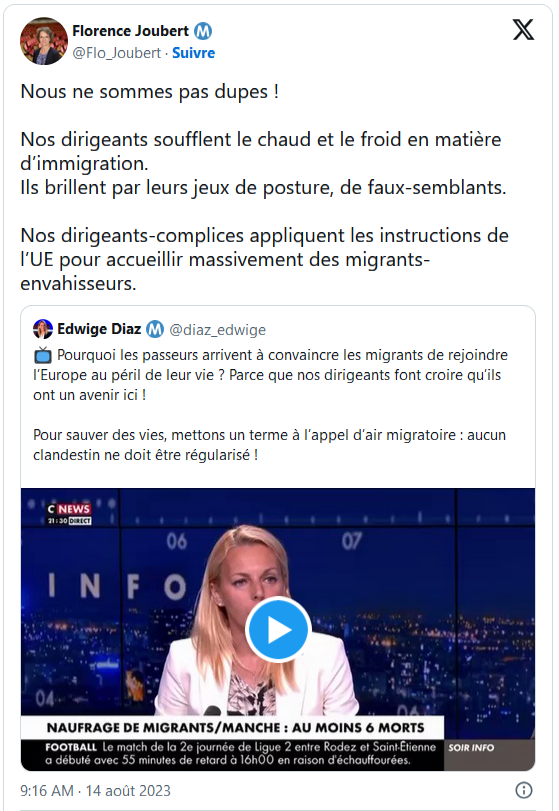The width and height of the screenshot is (559, 811).
Task: Click Edwige Diaz's small avatar
Action: point(42,329)
